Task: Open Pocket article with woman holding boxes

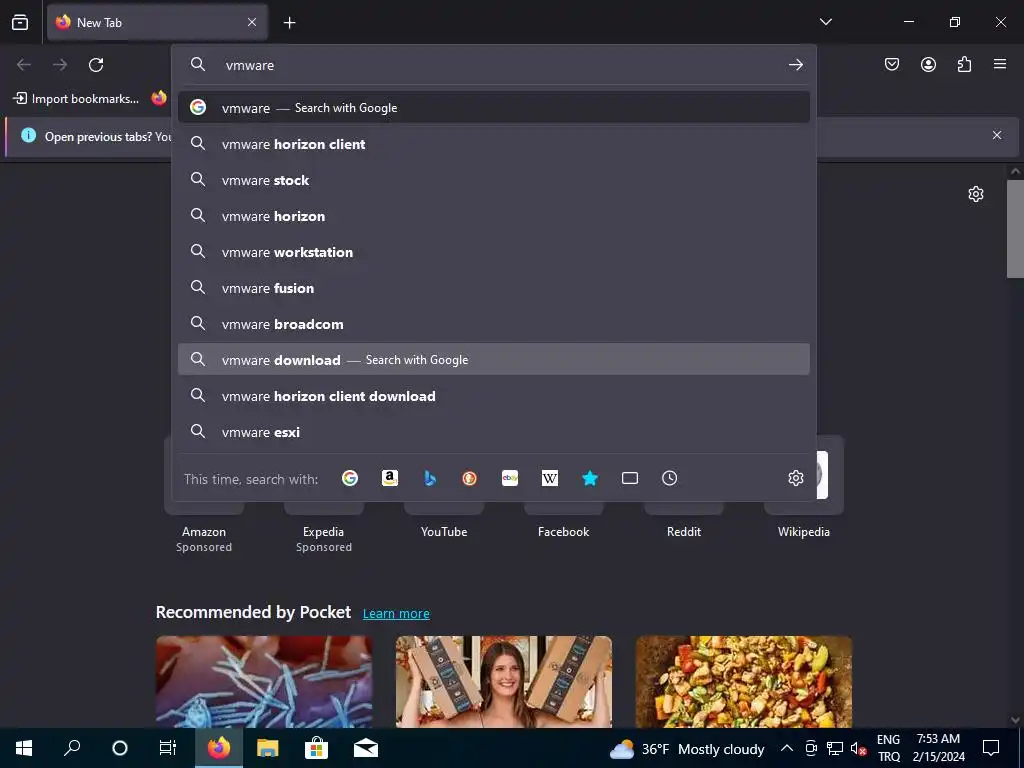Action: [x=504, y=682]
